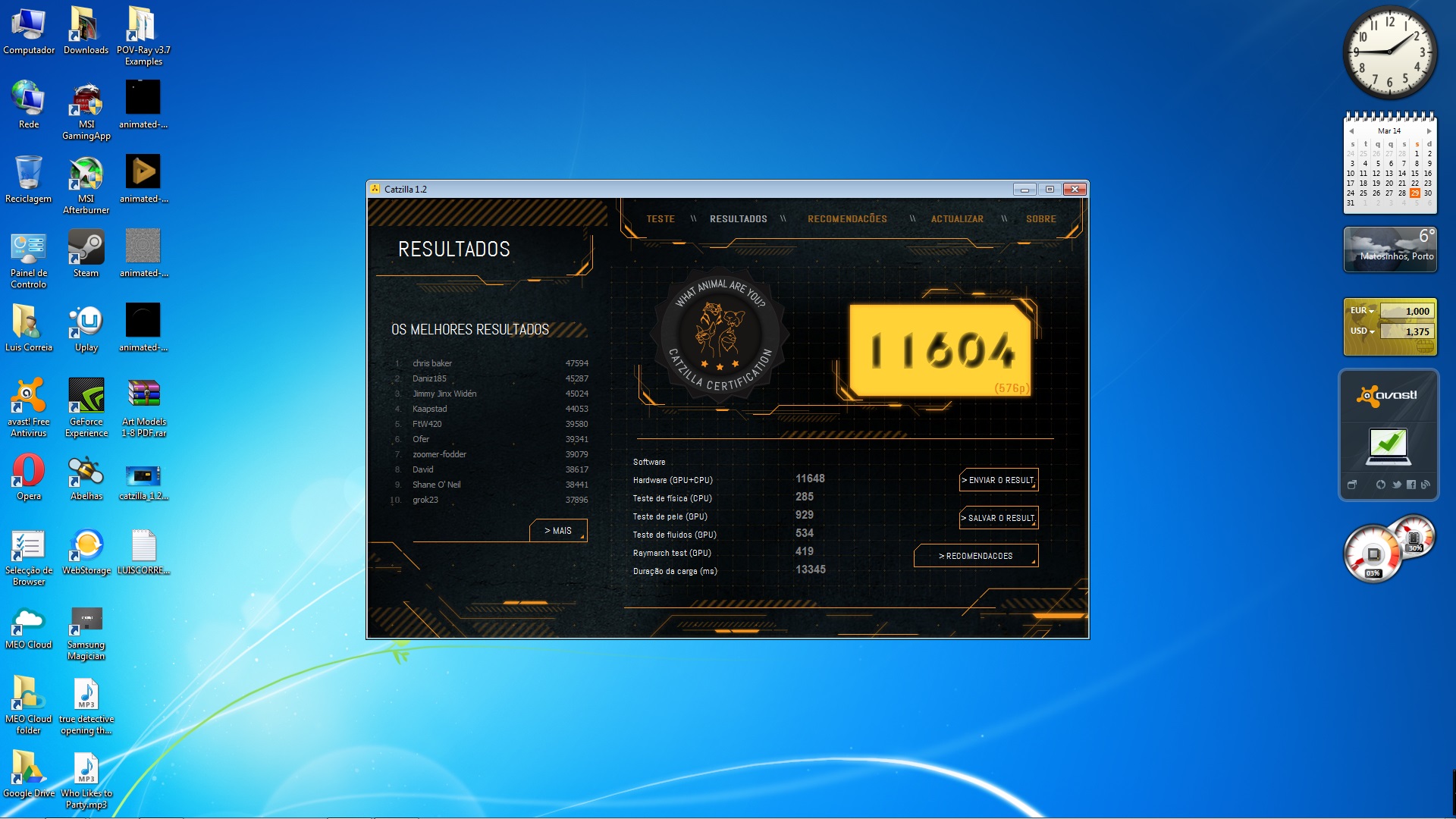Open the SOBRE tab
The width and height of the screenshot is (1456, 819).
(1040, 218)
